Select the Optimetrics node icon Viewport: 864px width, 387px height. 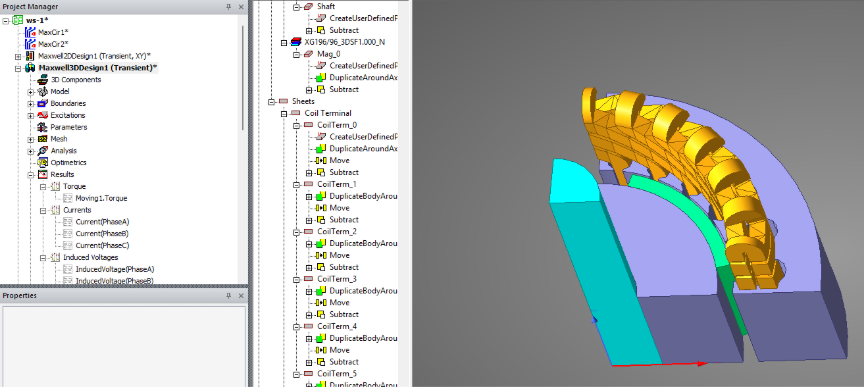[x=42, y=163]
